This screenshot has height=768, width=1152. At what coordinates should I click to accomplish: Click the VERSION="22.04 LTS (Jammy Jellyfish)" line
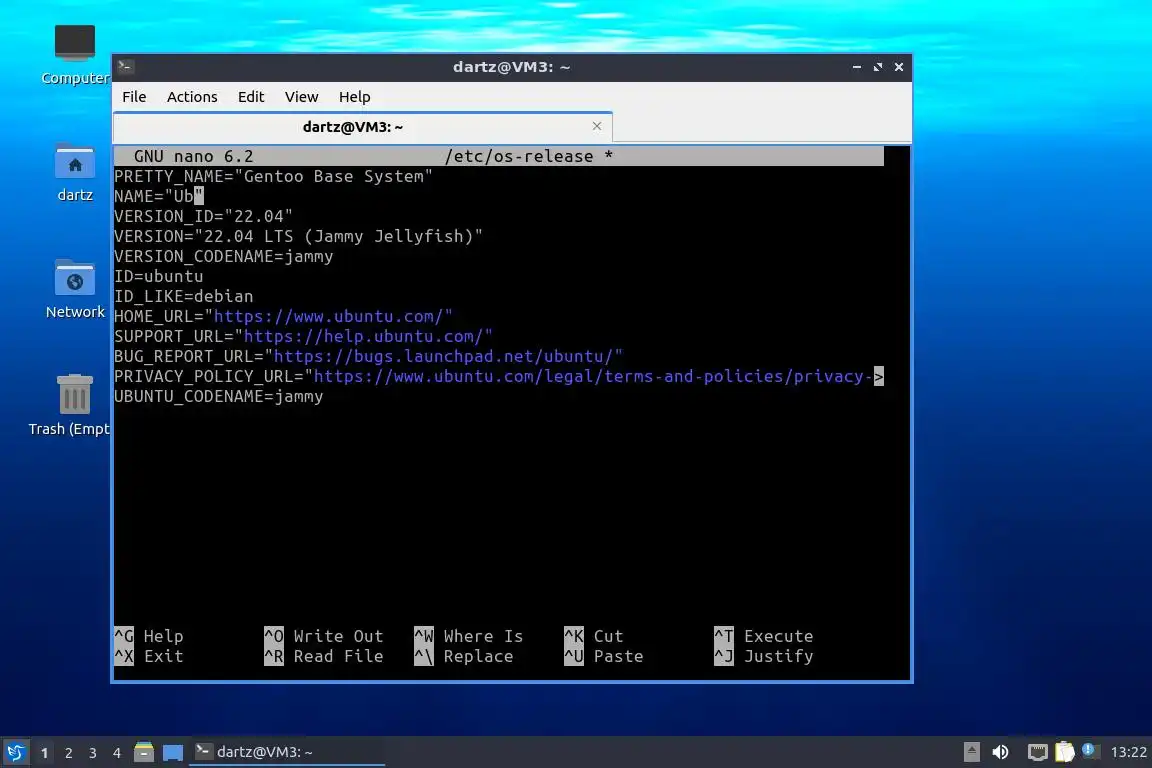tap(298, 236)
